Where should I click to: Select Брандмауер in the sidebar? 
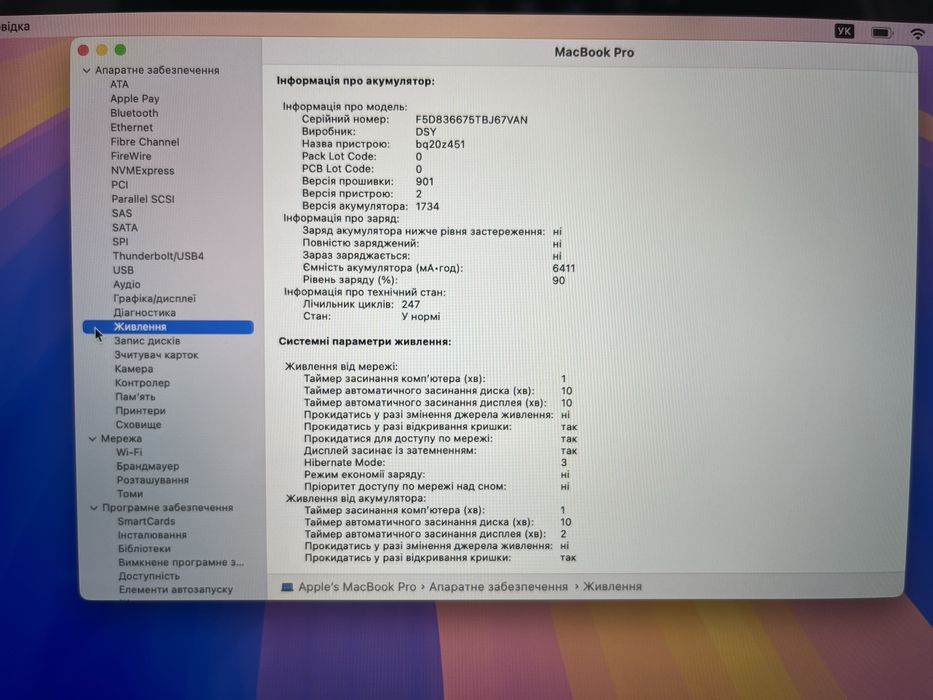pos(148,466)
